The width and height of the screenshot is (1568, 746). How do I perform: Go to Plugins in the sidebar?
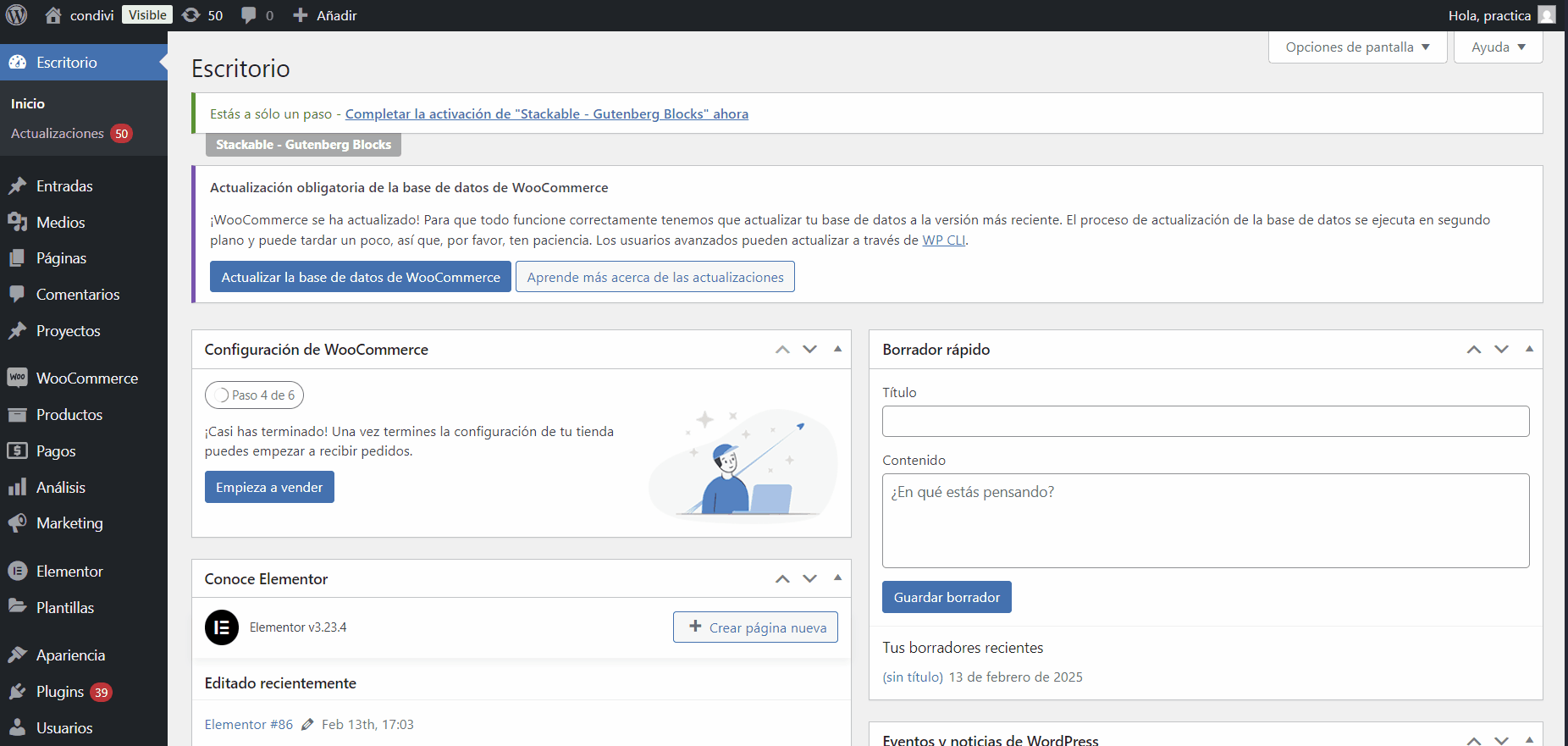click(60, 692)
